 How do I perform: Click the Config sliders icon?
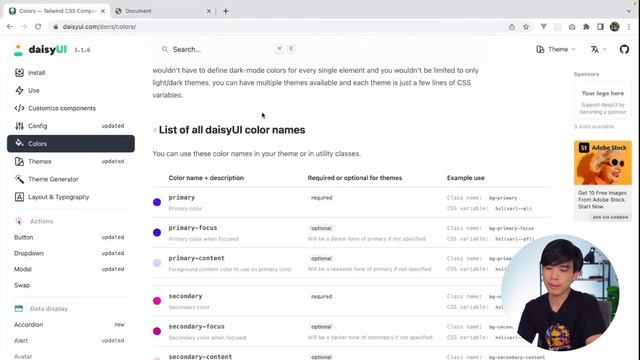[x=19, y=126]
